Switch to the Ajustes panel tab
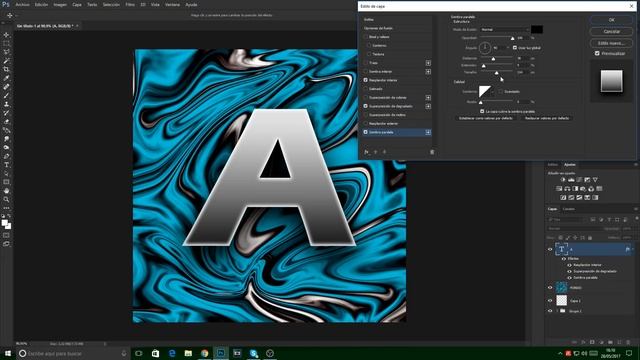 tap(570, 164)
